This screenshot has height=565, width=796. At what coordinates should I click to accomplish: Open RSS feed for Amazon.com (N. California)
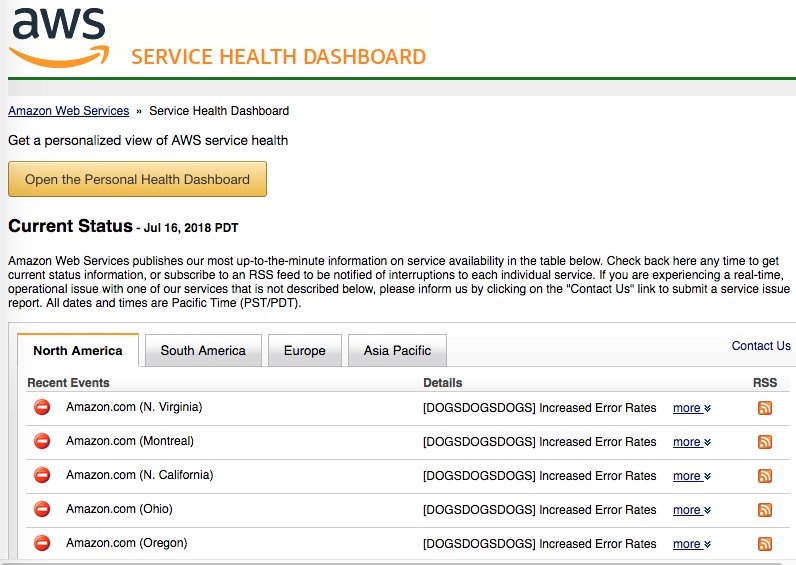click(765, 476)
